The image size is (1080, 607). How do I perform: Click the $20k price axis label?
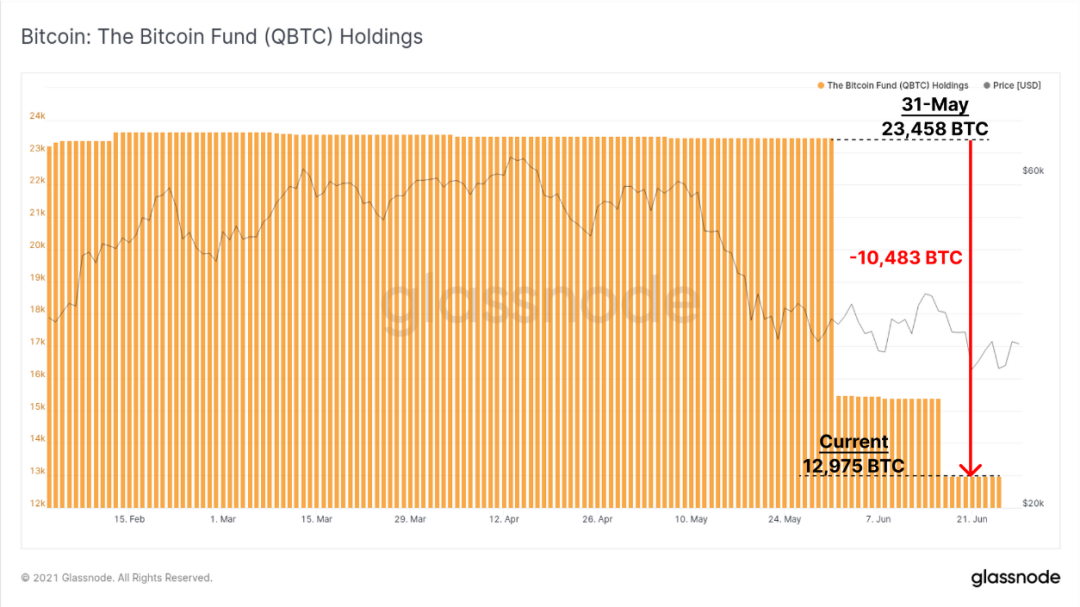[1032, 503]
